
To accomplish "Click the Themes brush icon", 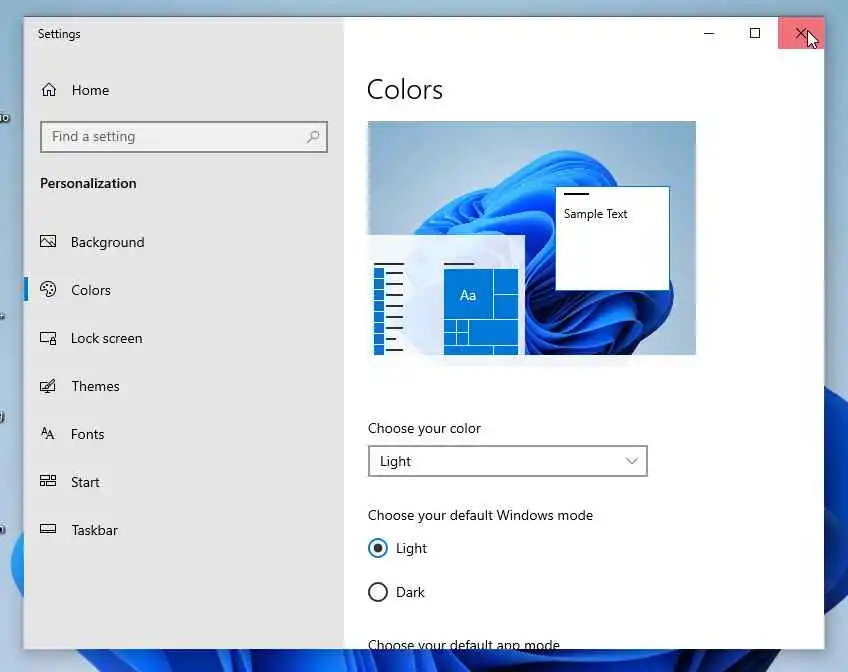I will [x=48, y=386].
